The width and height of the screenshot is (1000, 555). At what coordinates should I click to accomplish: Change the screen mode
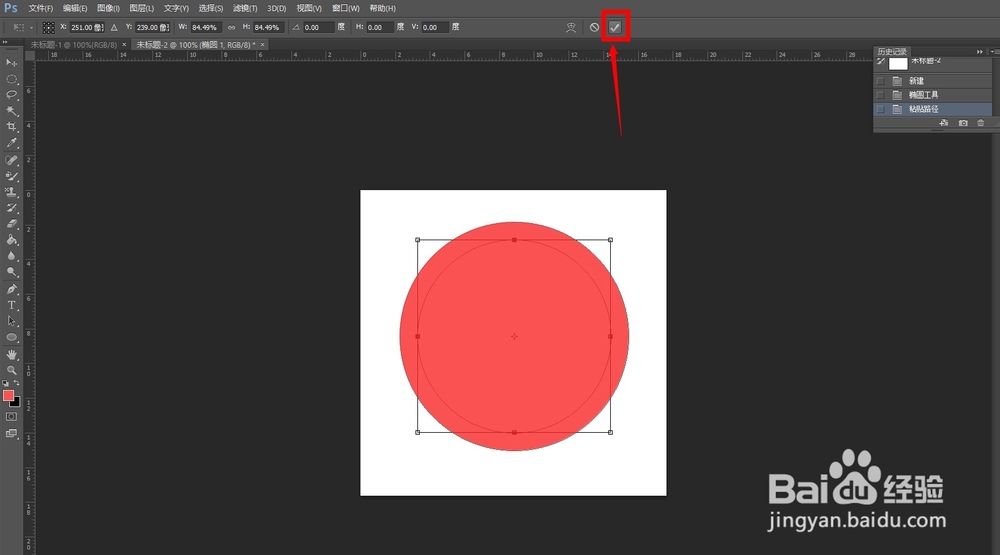pos(11,433)
